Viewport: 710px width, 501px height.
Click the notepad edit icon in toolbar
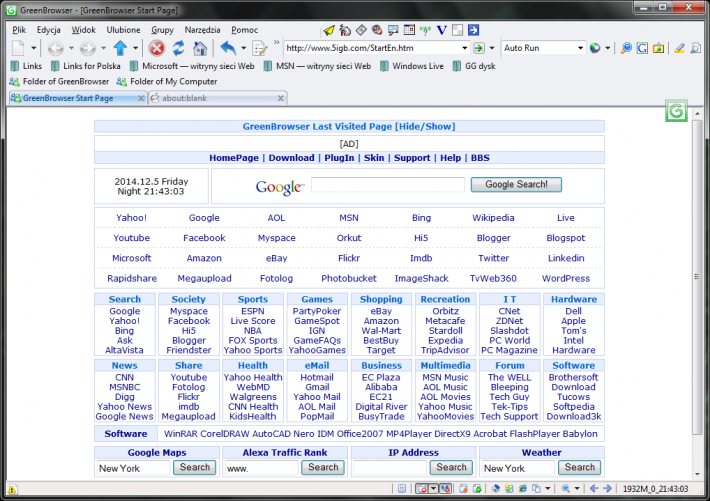[x=260, y=48]
